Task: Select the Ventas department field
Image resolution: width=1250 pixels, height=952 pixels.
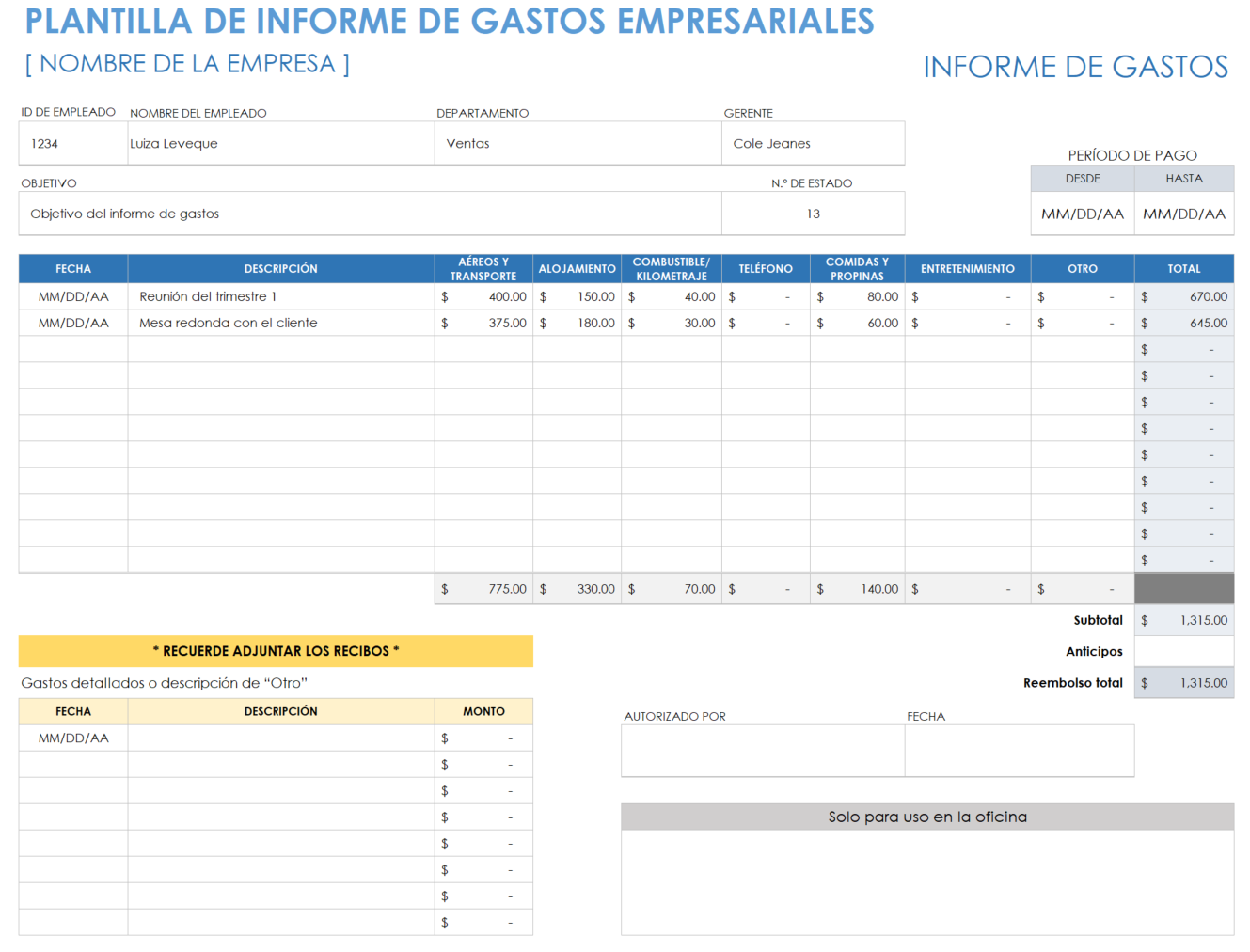Action: coord(578,143)
